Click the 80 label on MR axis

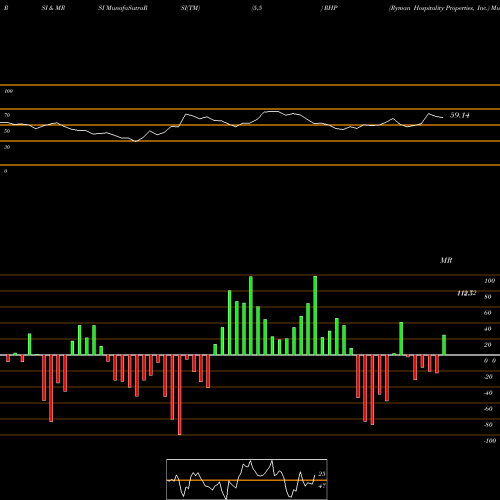point(488,297)
